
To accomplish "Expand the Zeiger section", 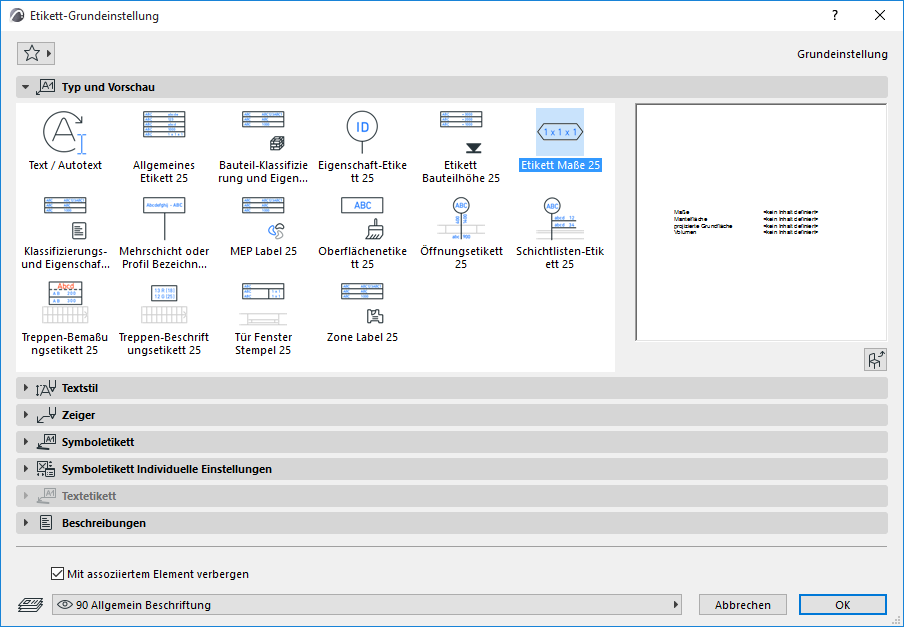I will 78,415.
